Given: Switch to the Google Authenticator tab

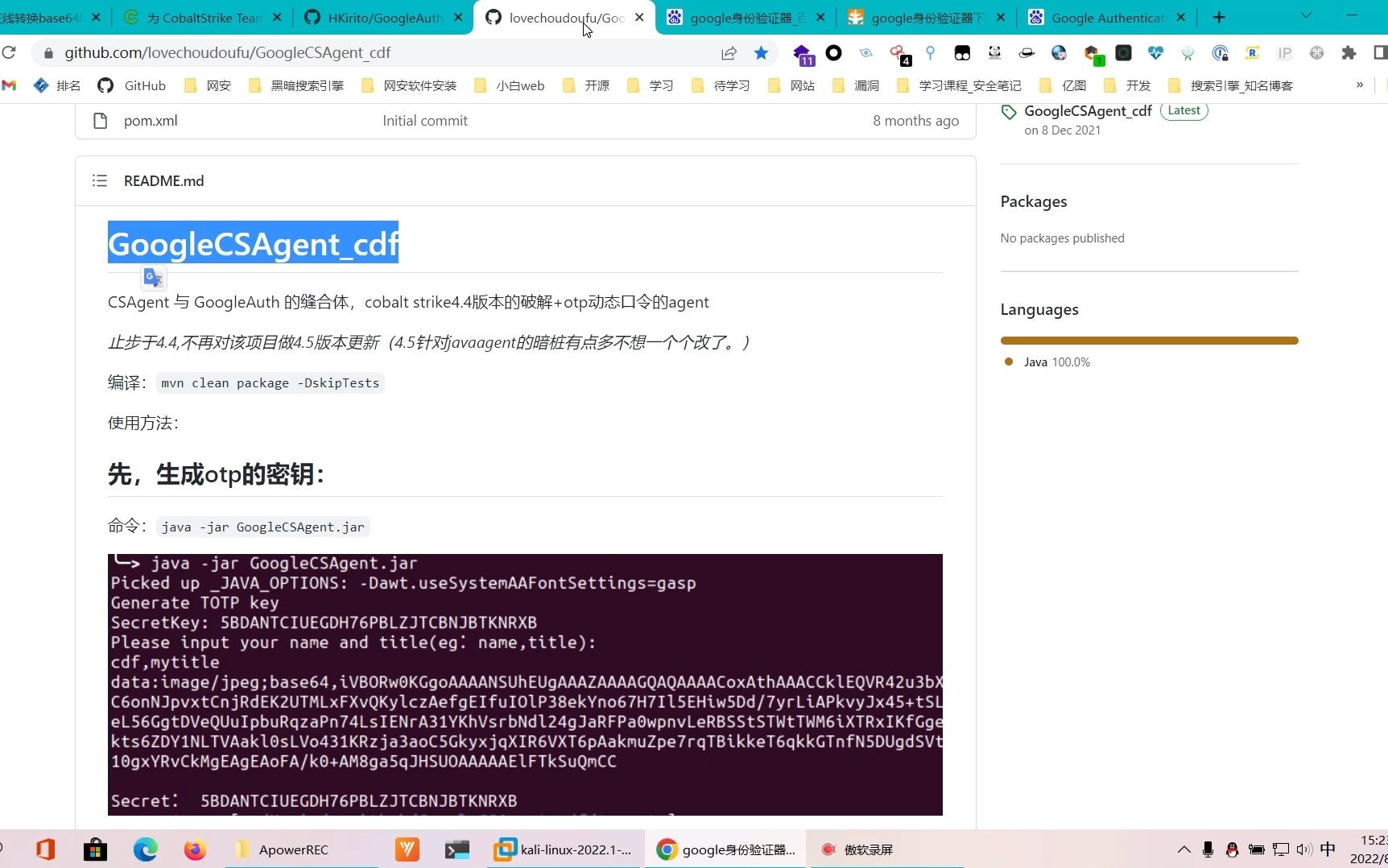Looking at the screenshot, I should 1107,18.
